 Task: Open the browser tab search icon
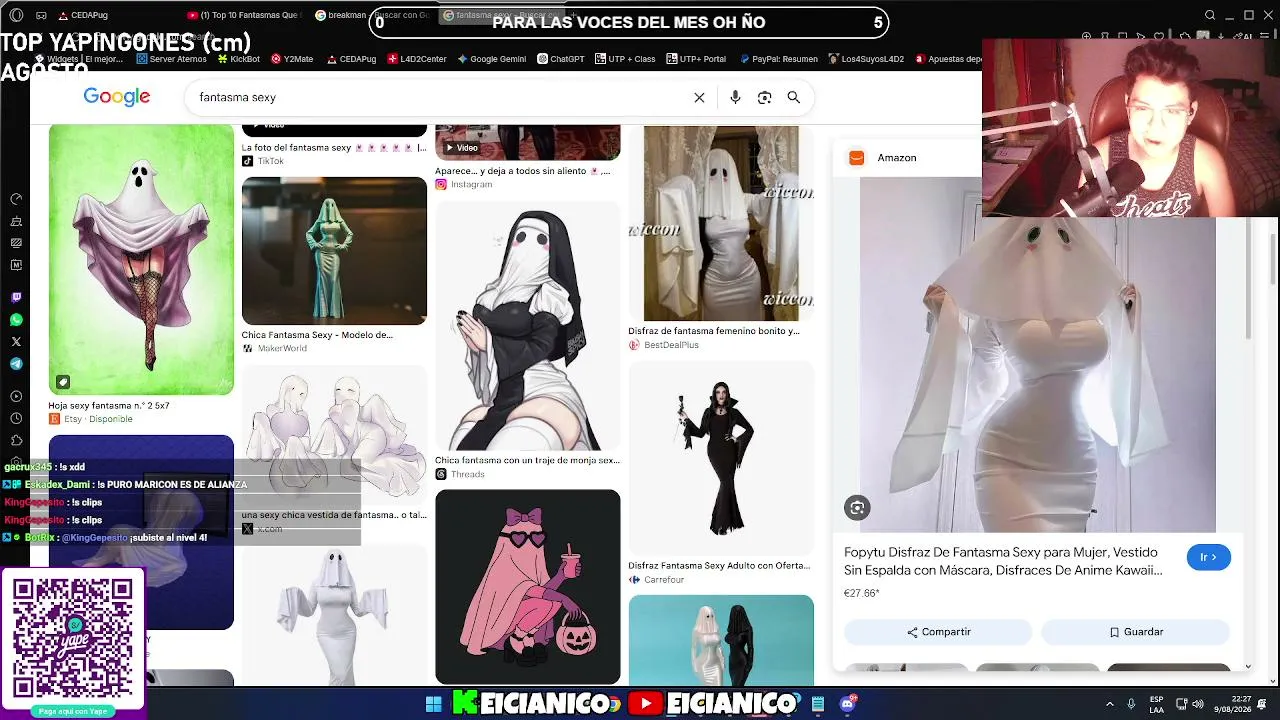tap(1210, 15)
